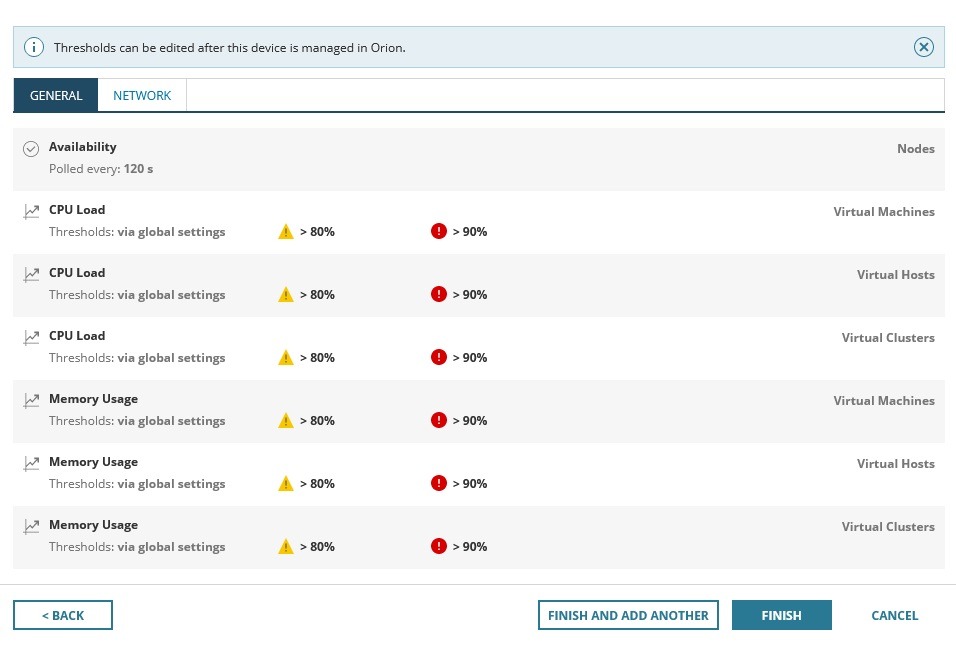This screenshot has height=645, width=956.
Task: Switch to the Network tab
Action: 142,96
